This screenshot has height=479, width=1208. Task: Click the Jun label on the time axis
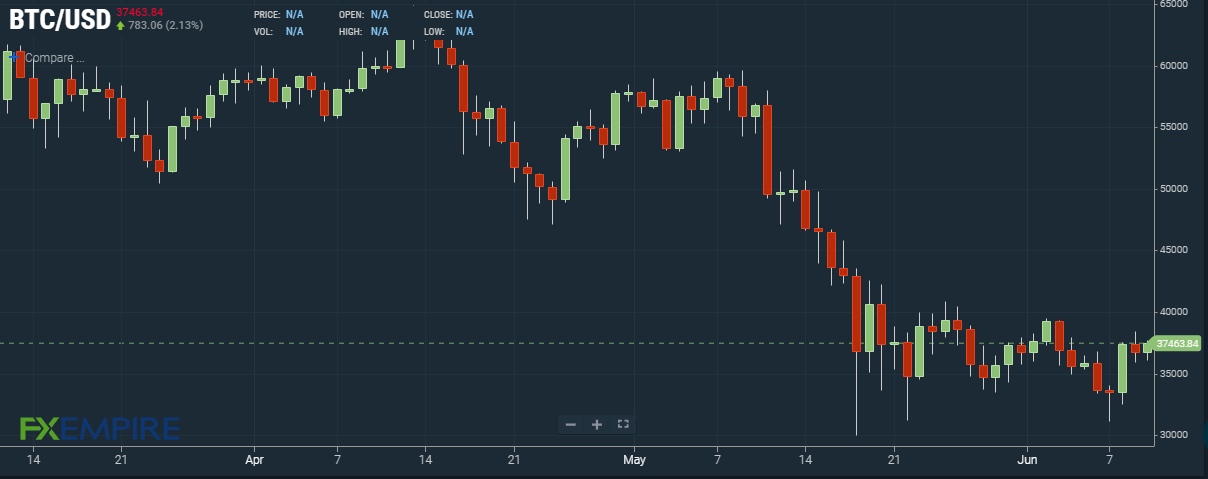[1026, 461]
